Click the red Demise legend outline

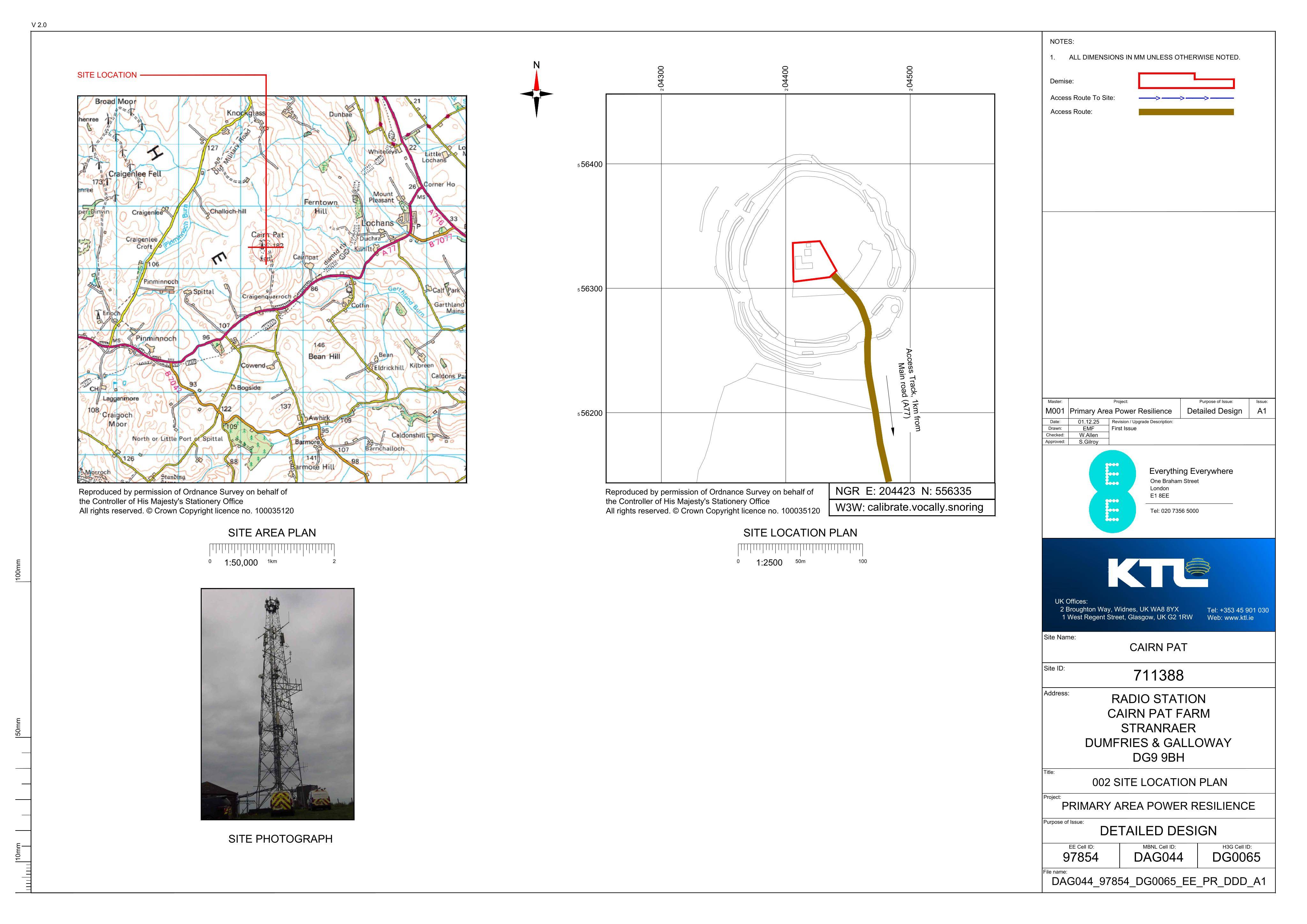click(x=1186, y=81)
